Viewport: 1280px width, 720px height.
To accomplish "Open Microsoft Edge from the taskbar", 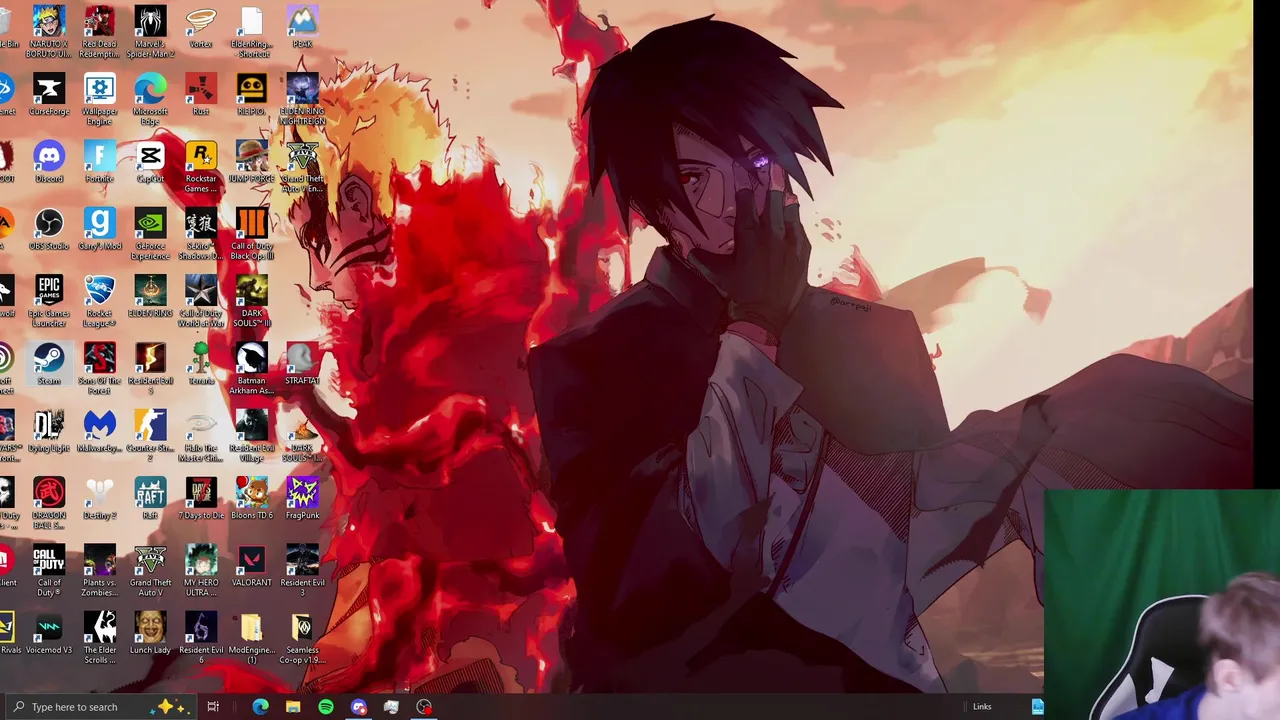I will click(x=260, y=707).
